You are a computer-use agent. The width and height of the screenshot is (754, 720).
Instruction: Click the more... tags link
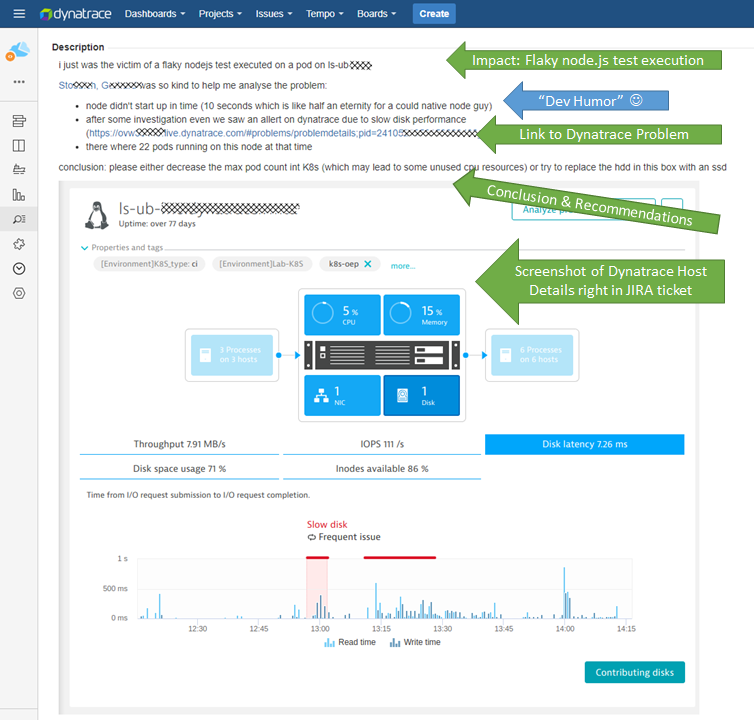[403, 266]
